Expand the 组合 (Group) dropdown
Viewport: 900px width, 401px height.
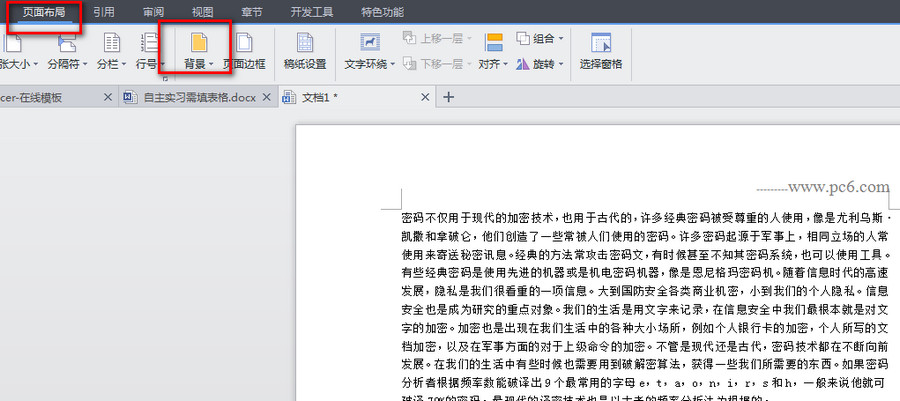(559, 38)
